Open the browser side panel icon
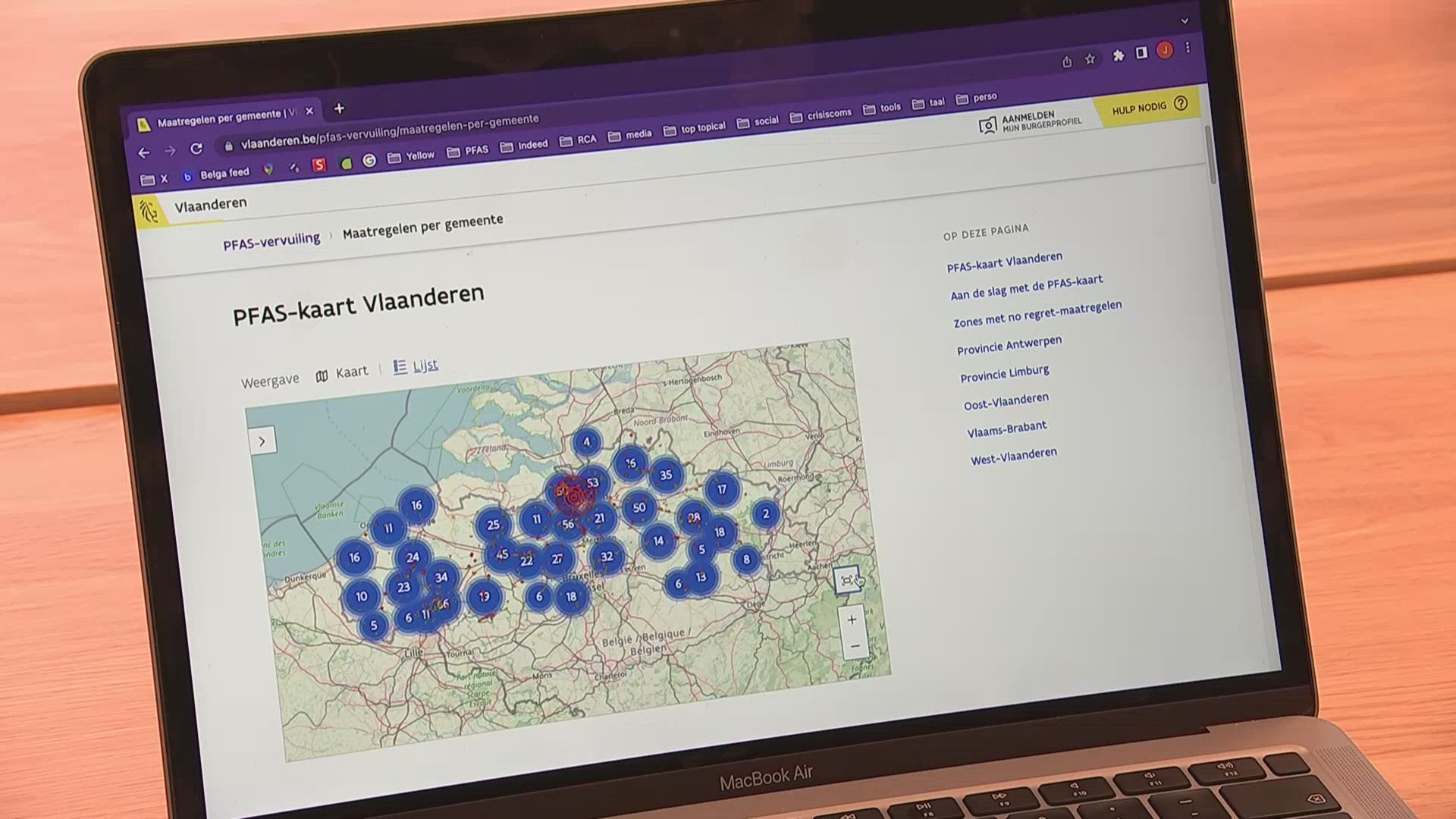1456x819 pixels. (x=1141, y=53)
